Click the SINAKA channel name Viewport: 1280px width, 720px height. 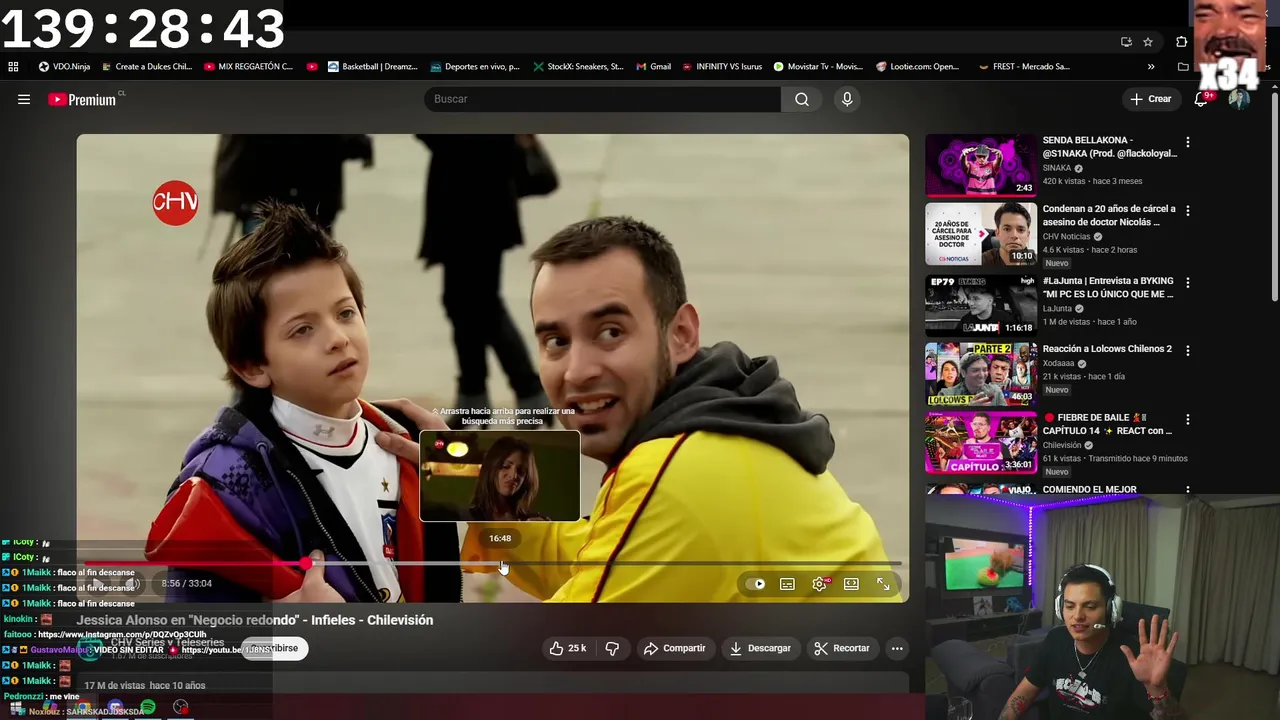(1057, 168)
